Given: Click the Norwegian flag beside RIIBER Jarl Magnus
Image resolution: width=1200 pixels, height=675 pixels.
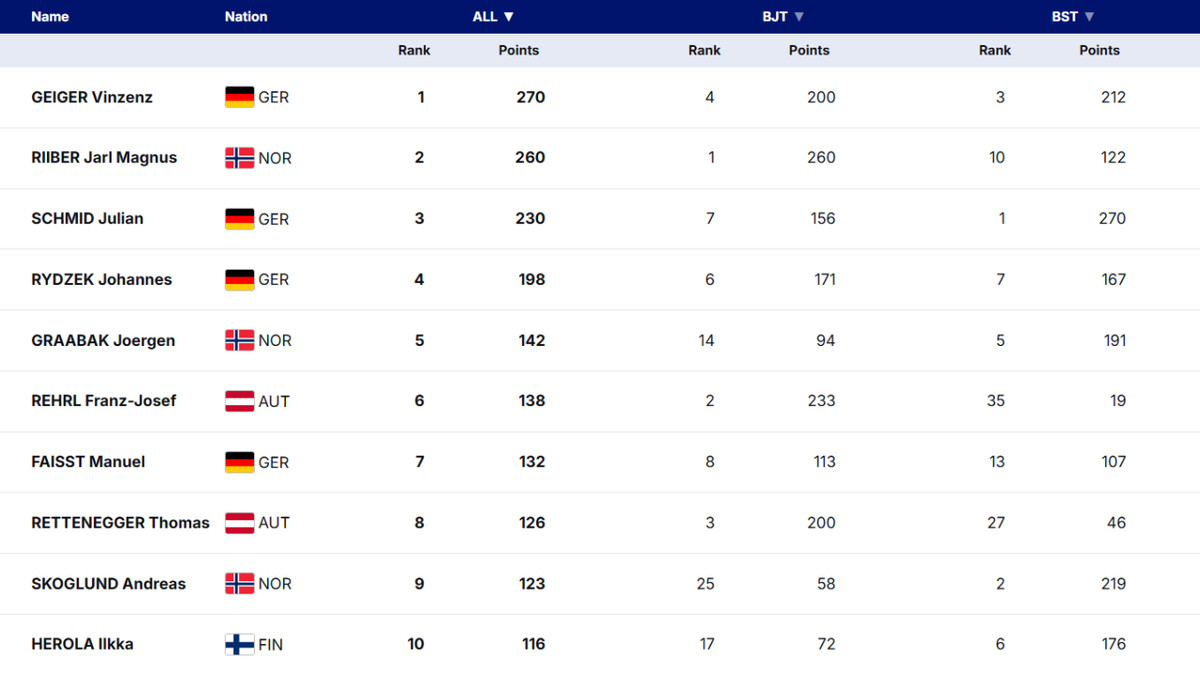Looking at the screenshot, I should [239, 158].
